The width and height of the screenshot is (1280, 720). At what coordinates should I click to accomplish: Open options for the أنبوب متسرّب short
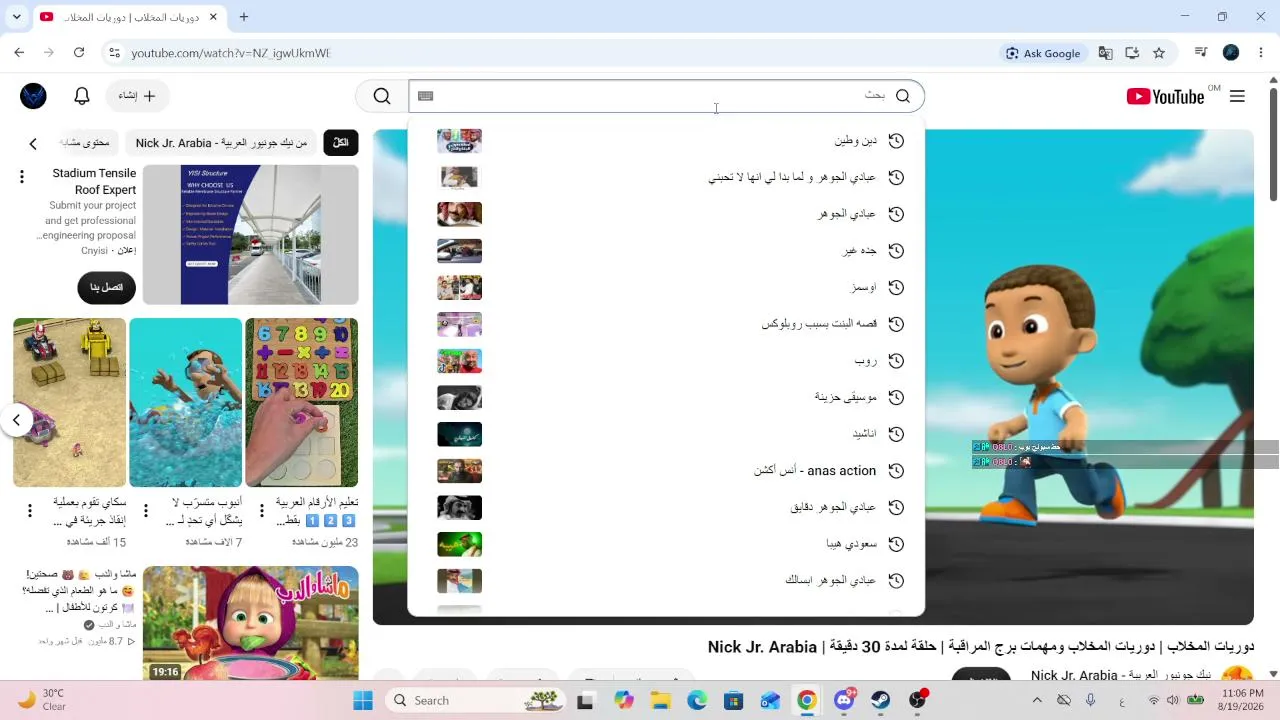tap(146, 511)
